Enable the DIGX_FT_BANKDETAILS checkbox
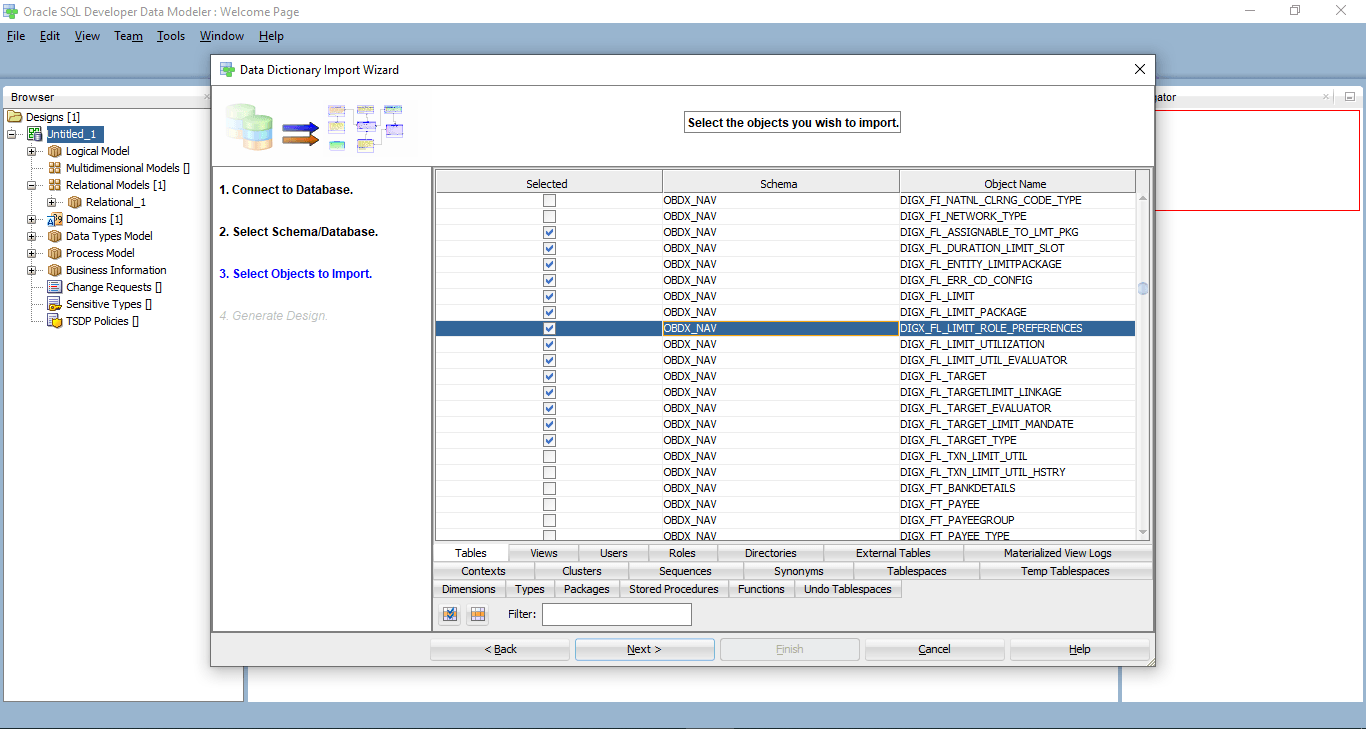This screenshot has width=1366, height=729. pyautogui.click(x=549, y=488)
